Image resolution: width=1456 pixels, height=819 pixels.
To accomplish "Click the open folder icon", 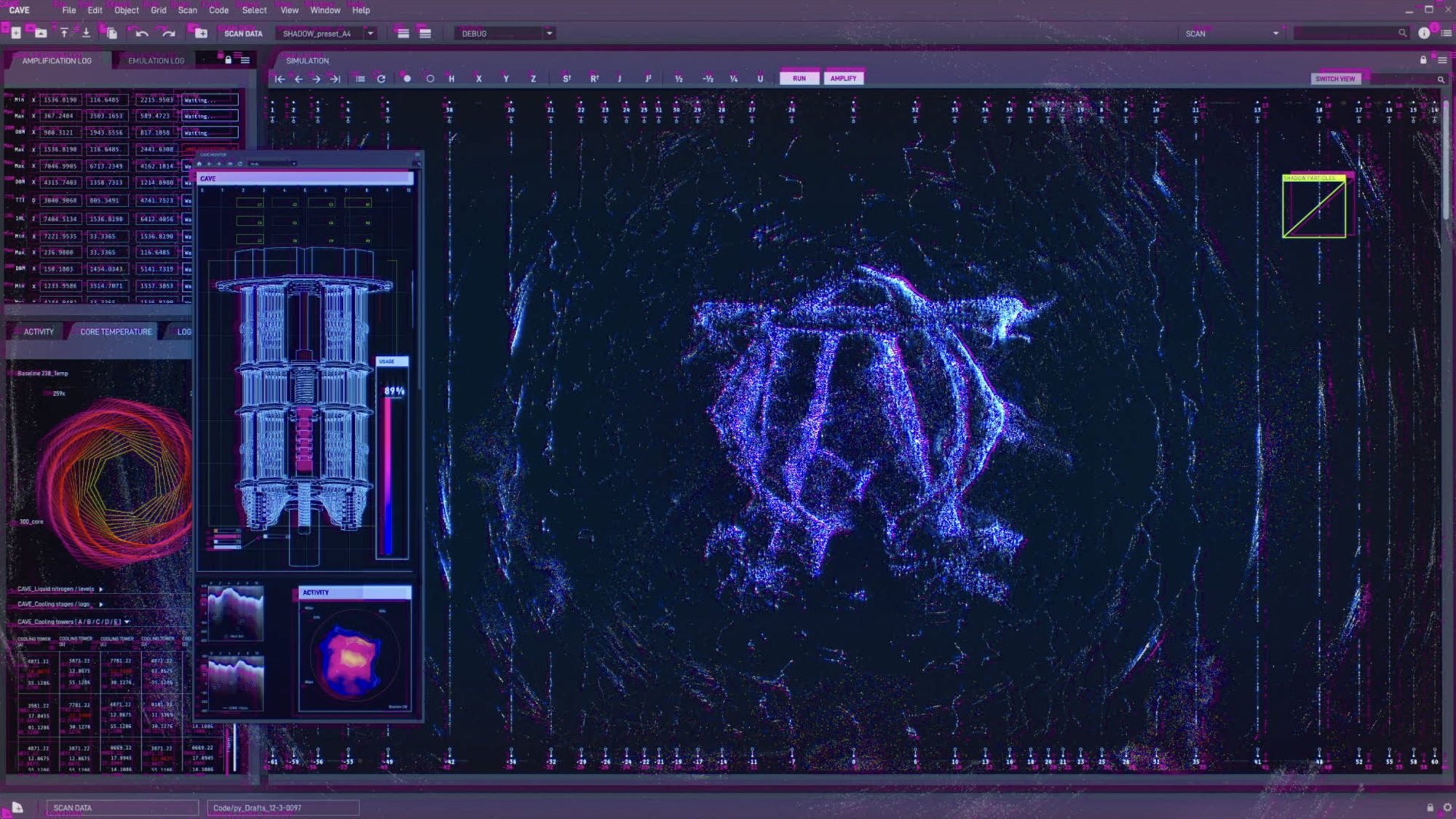I will click(x=41, y=33).
